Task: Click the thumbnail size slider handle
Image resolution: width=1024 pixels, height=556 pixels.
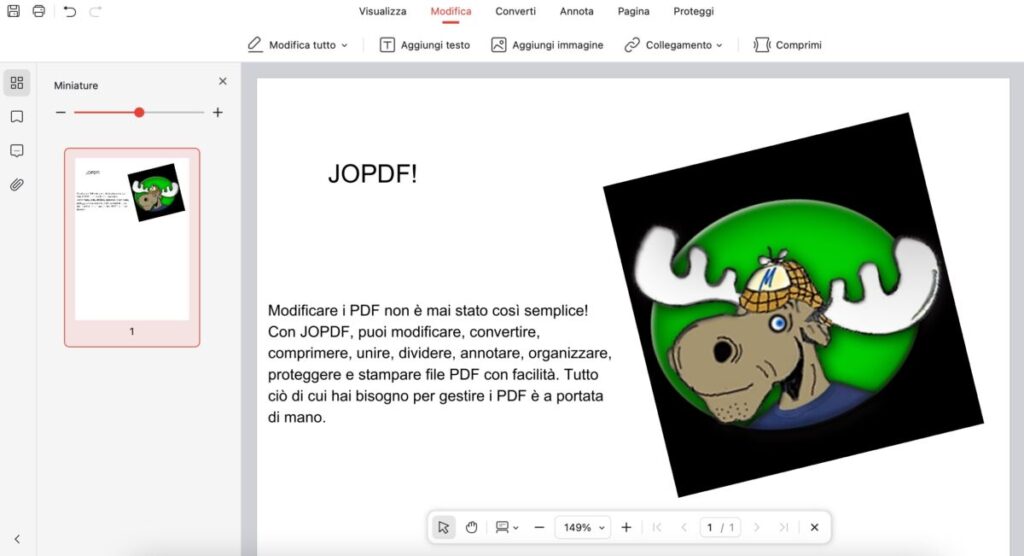Action: [x=139, y=112]
